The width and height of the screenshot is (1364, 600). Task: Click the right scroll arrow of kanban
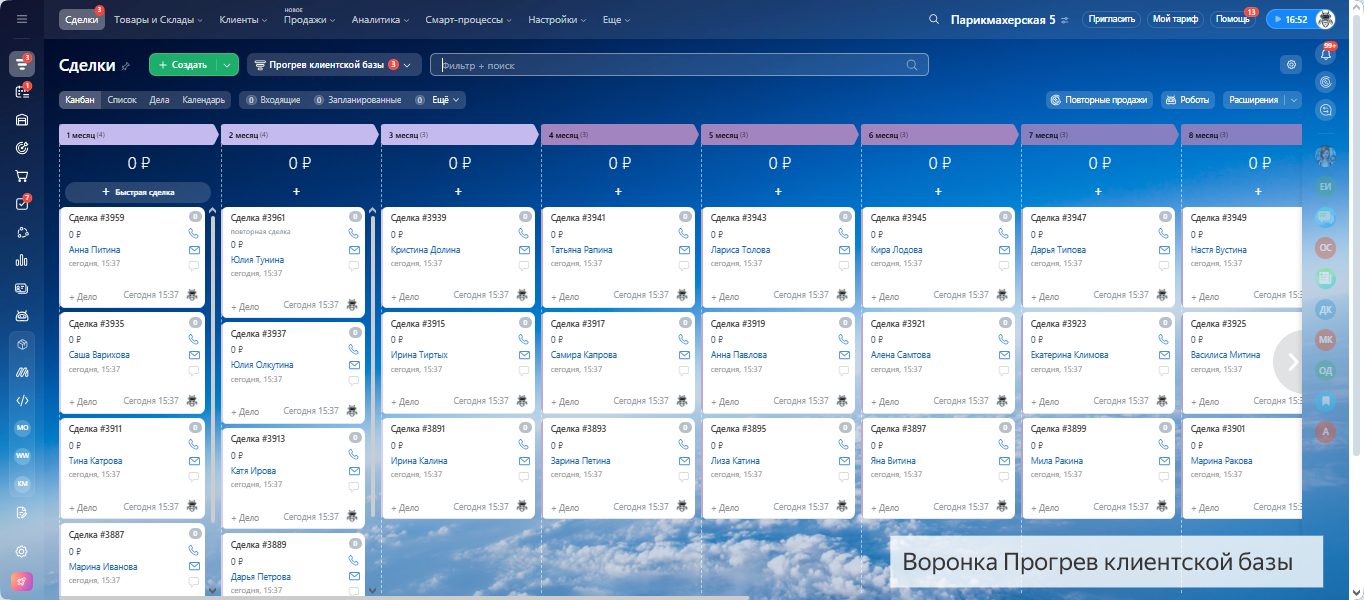tap(1292, 362)
